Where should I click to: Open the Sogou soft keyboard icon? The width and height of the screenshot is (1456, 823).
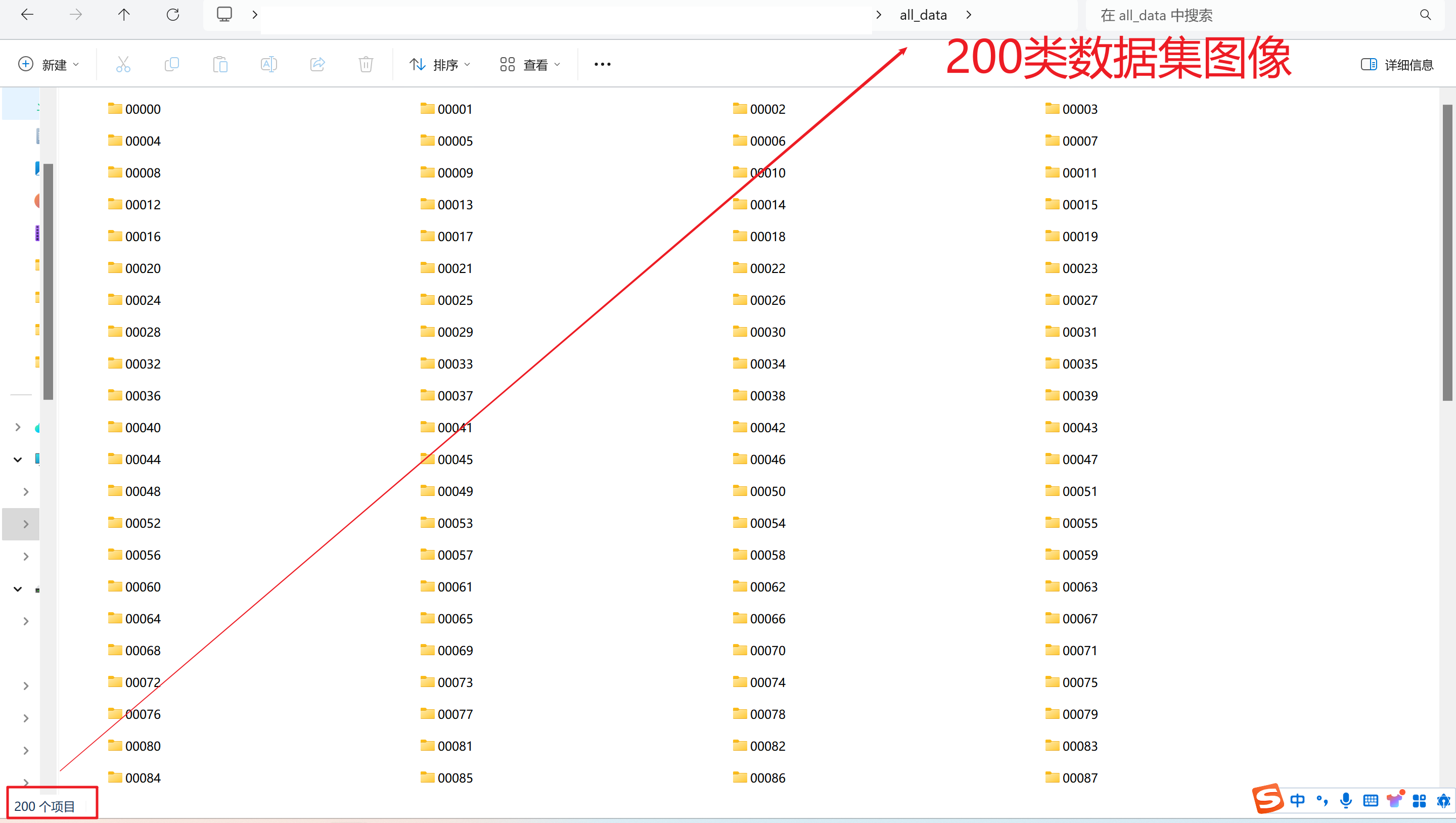click(1370, 800)
